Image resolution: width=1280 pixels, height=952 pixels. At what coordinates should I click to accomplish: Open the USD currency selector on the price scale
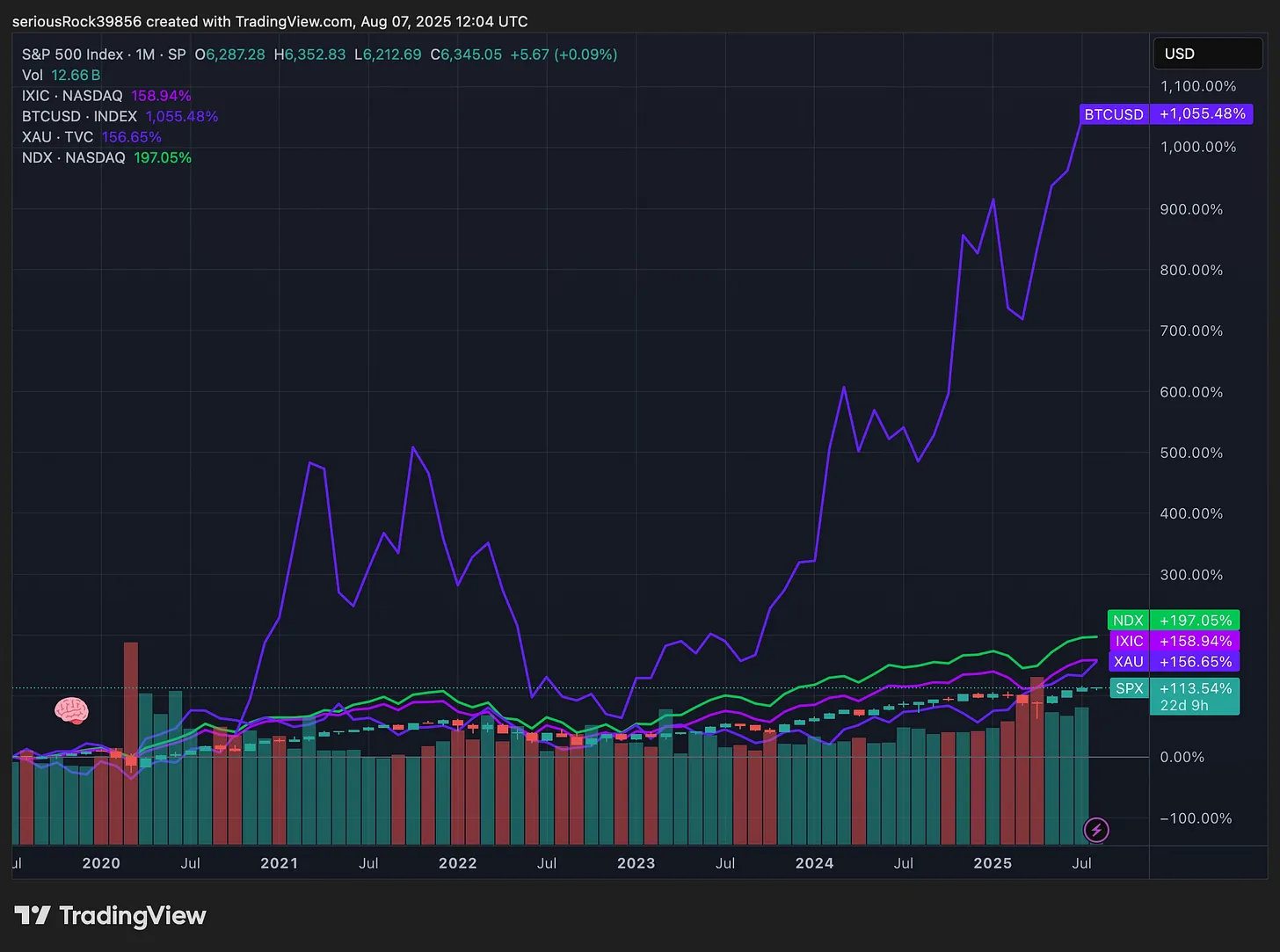[x=1207, y=54]
